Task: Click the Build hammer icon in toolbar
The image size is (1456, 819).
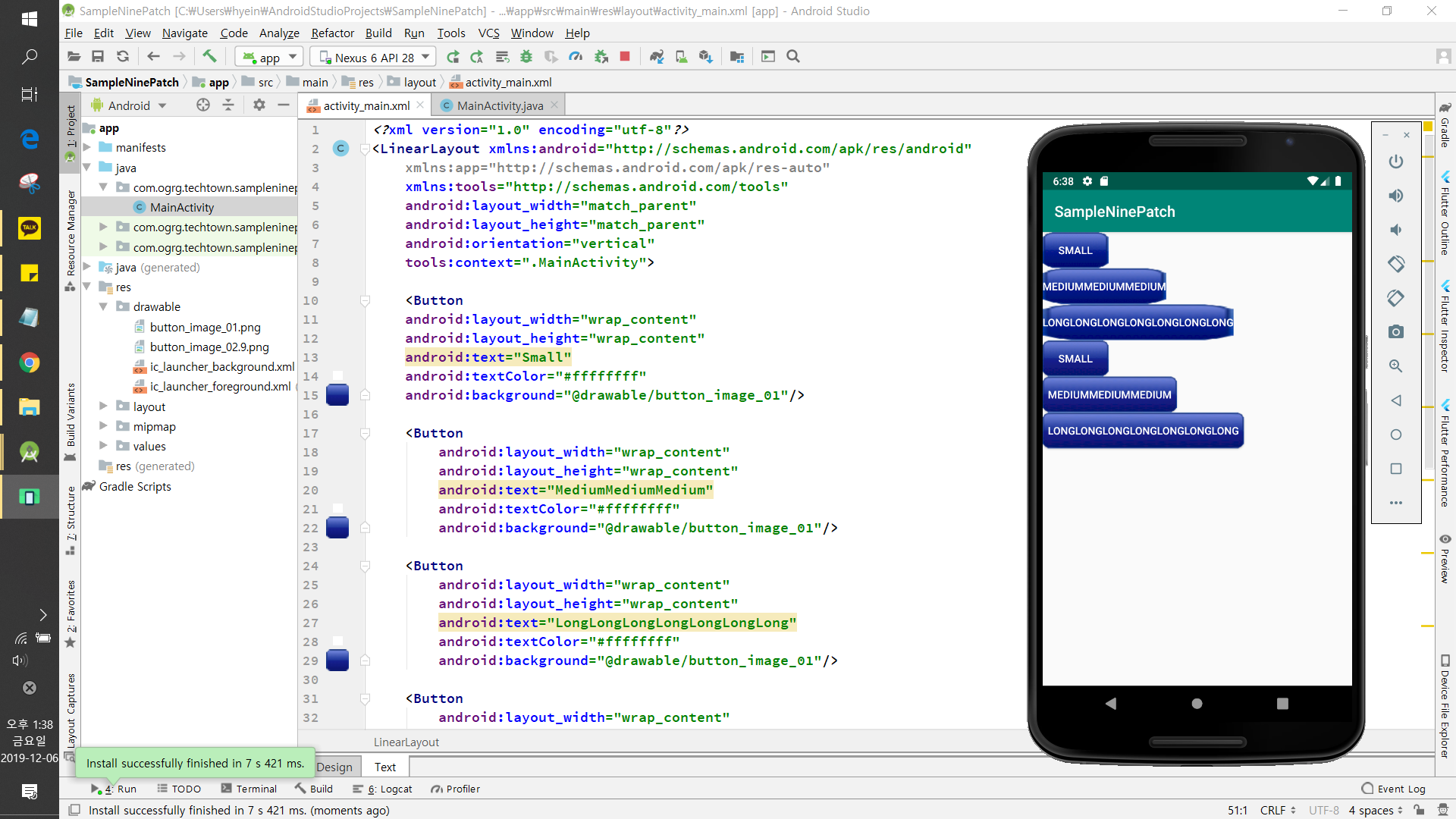Action: coord(209,56)
